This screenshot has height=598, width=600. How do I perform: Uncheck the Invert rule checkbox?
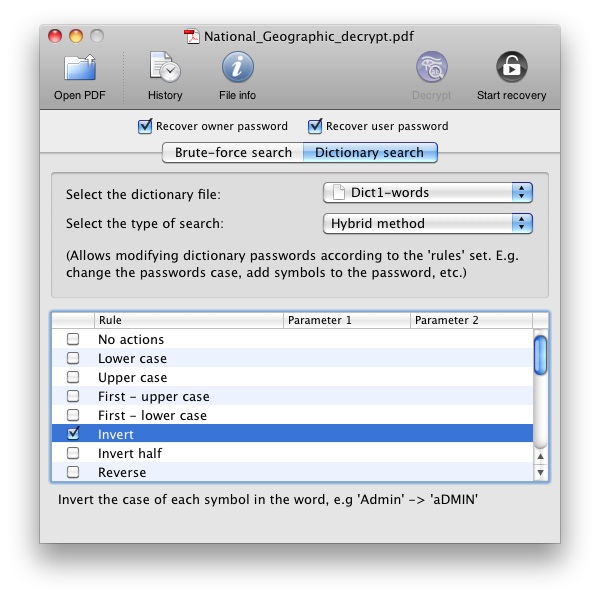click(x=73, y=435)
